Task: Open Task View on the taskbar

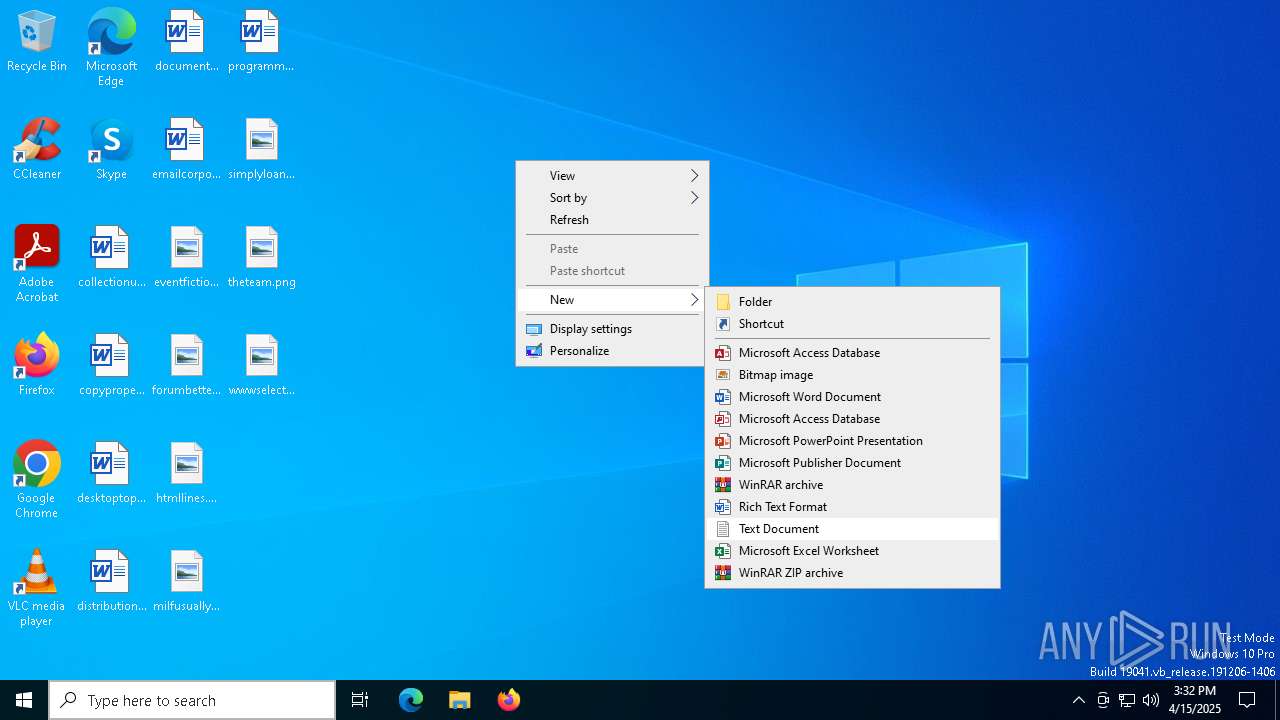Action: (360, 700)
